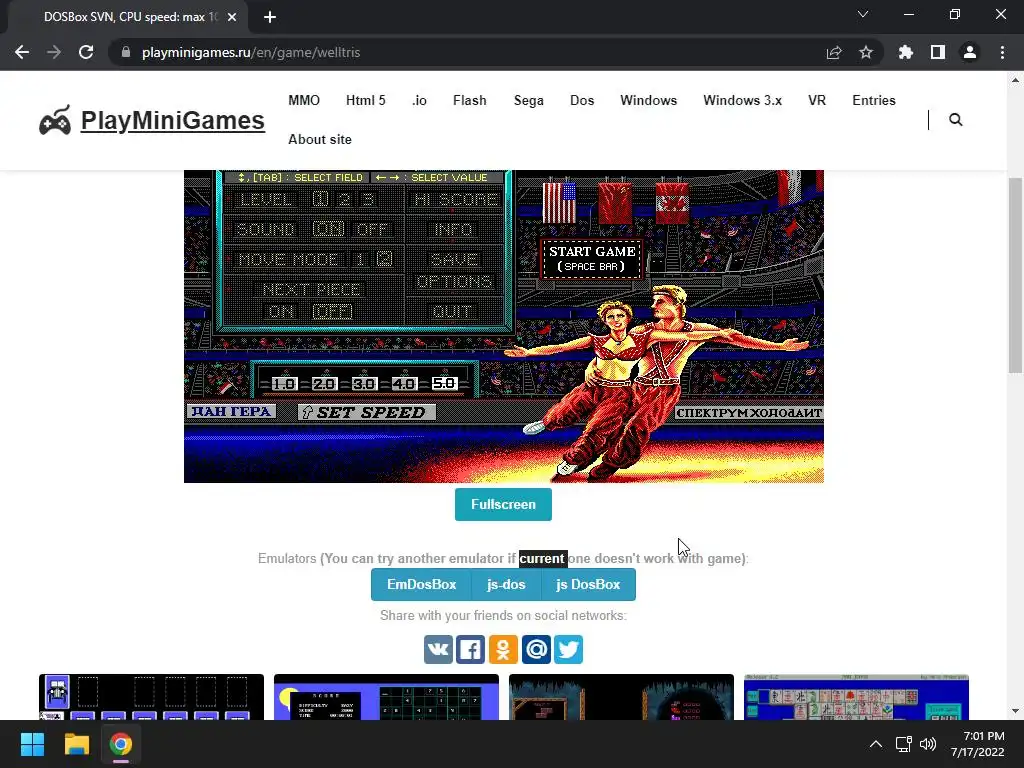
Task: Click the PlayMiniGames gamepad logo icon
Action: [55, 121]
